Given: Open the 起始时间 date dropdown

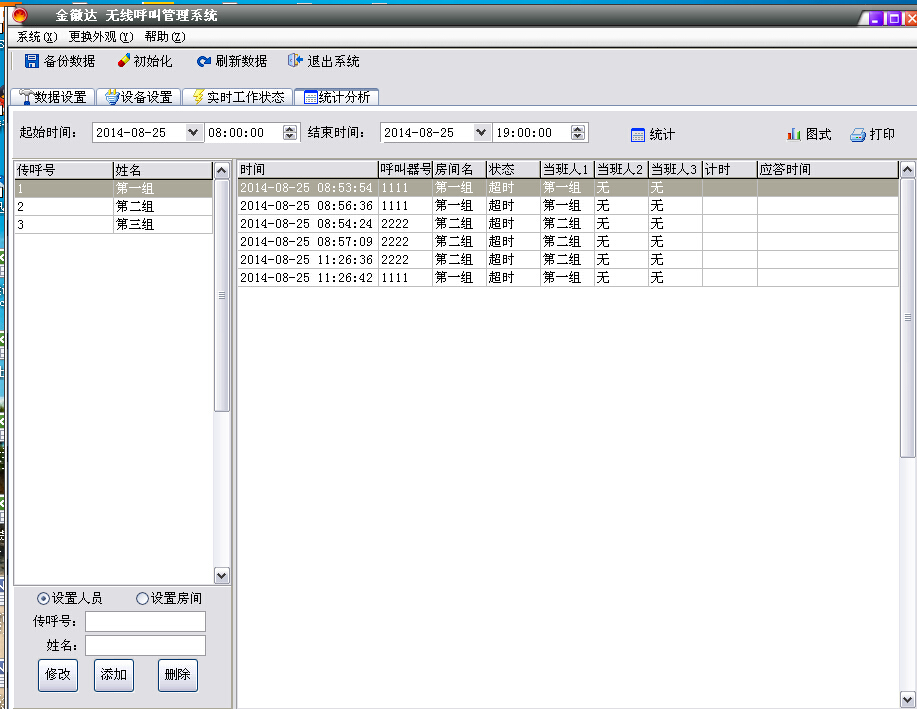Looking at the screenshot, I should pos(193,133).
